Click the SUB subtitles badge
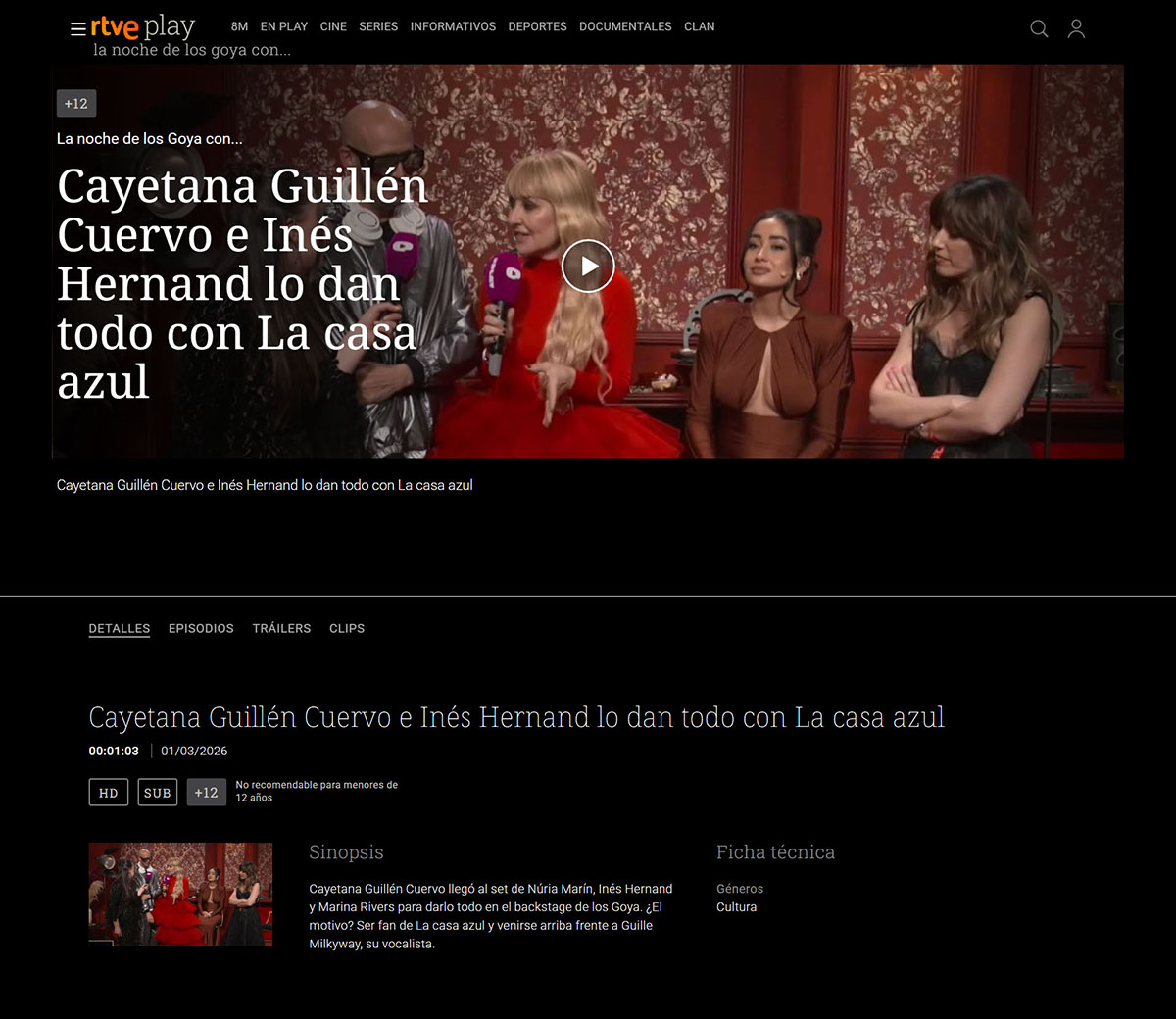Screen dimensions: 1176x1019 (x=157, y=793)
